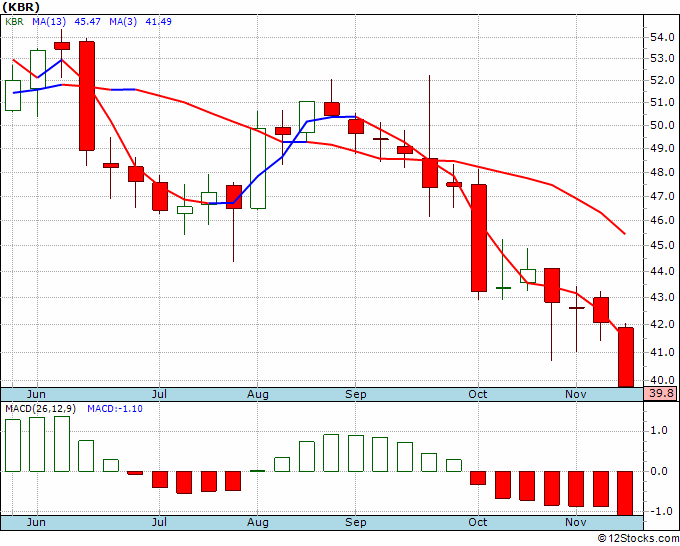
Task: Click Nov on the price chart date axis
Action: (576, 394)
